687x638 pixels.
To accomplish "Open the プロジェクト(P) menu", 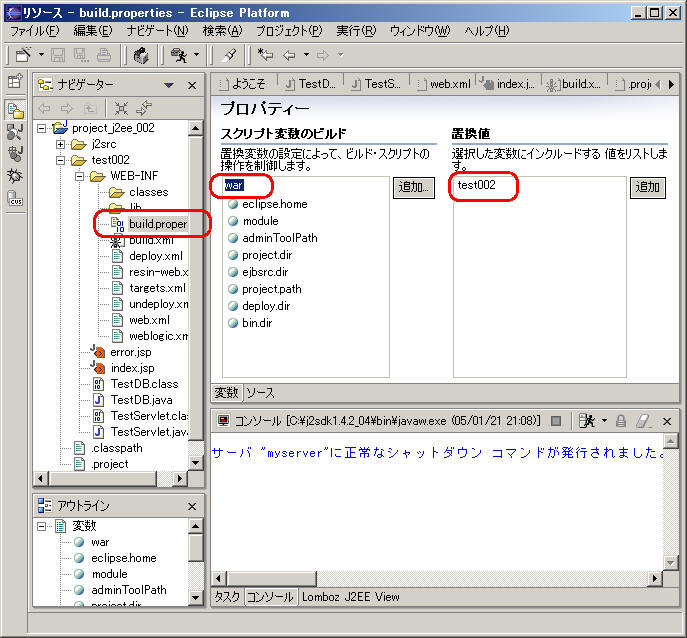I will [288, 31].
